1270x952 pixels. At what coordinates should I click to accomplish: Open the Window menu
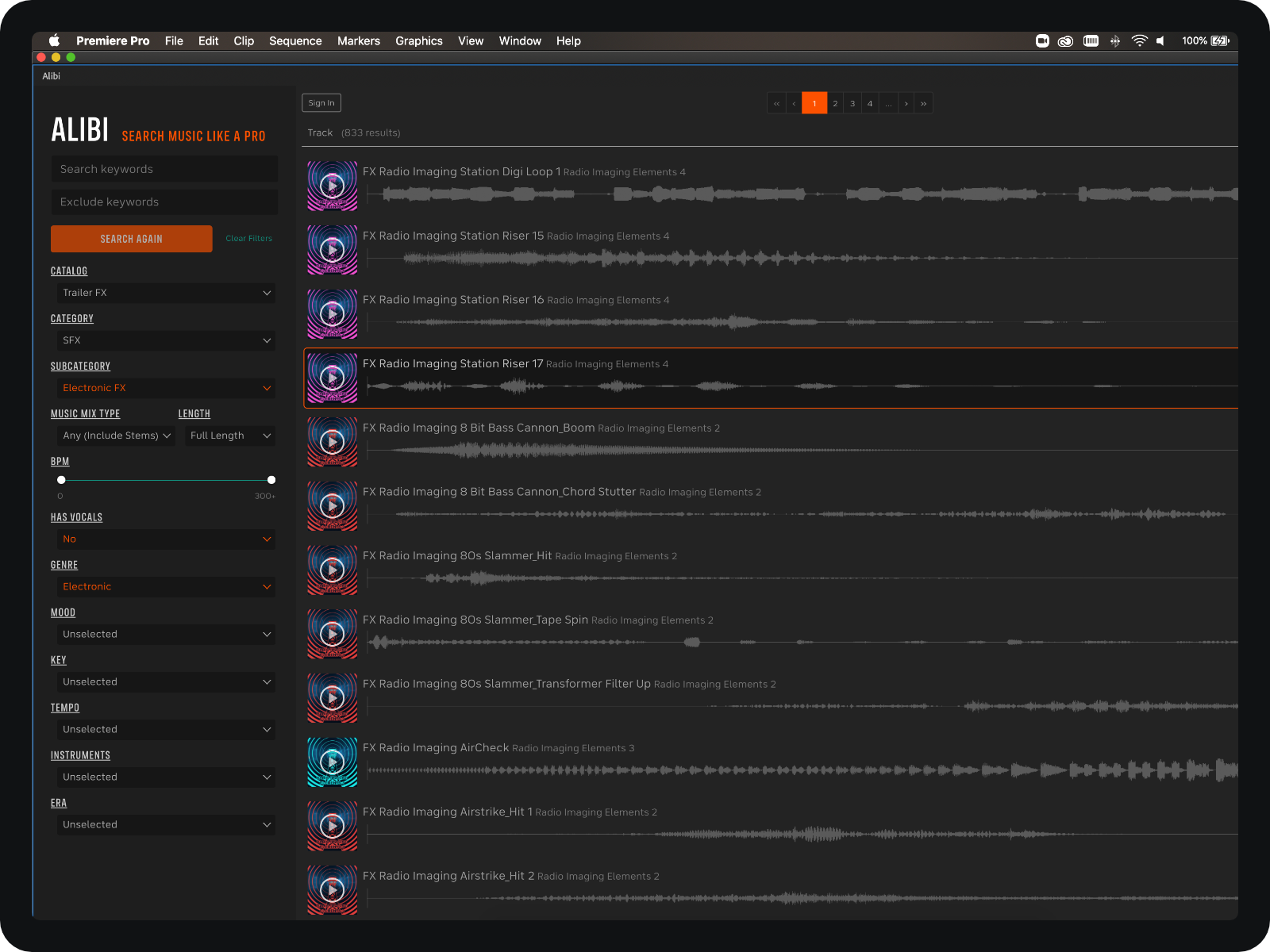tap(520, 41)
